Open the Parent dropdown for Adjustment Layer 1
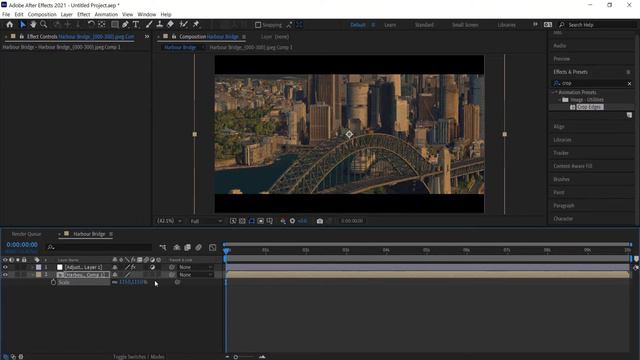This screenshot has height=360, width=640. (196, 267)
